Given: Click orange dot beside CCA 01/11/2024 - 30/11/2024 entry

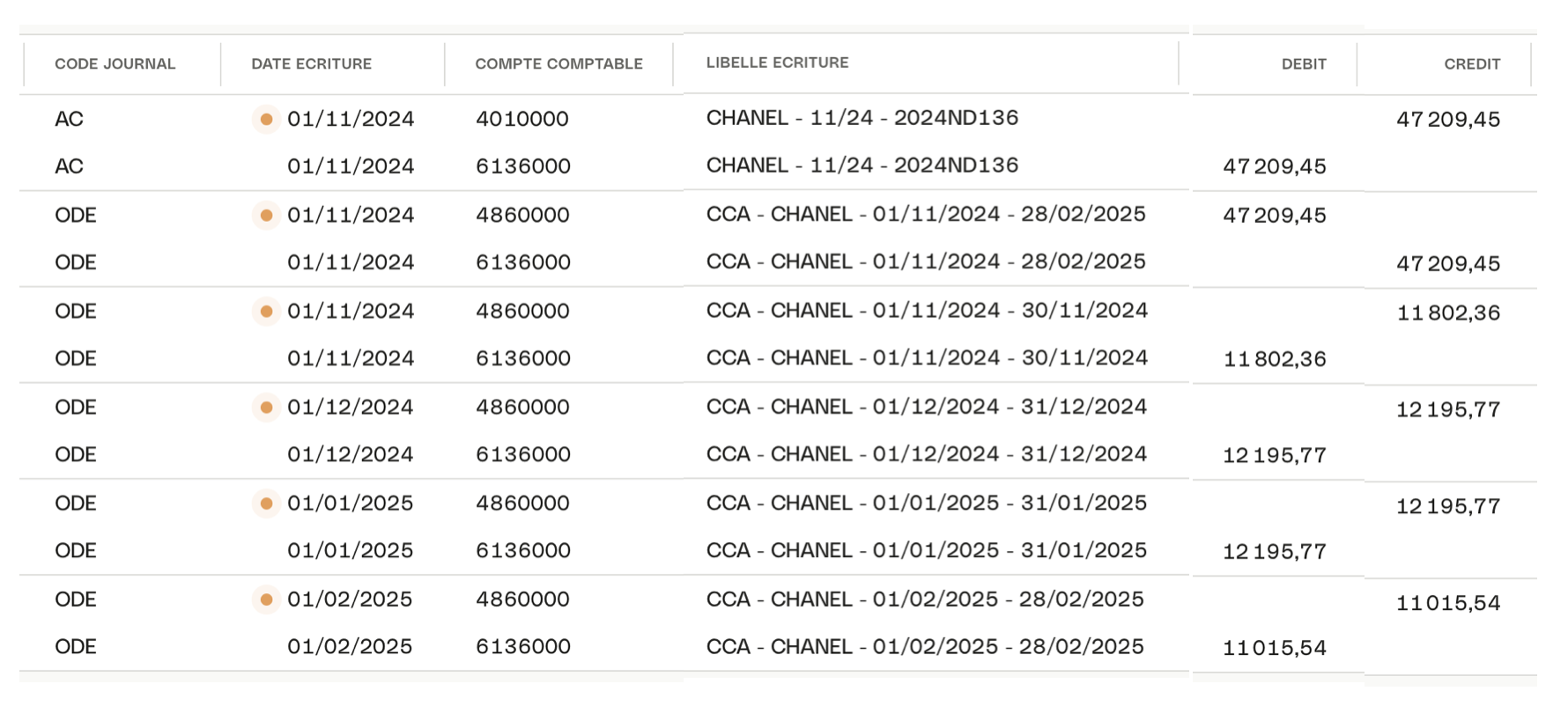Looking at the screenshot, I should pyautogui.click(x=265, y=311).
